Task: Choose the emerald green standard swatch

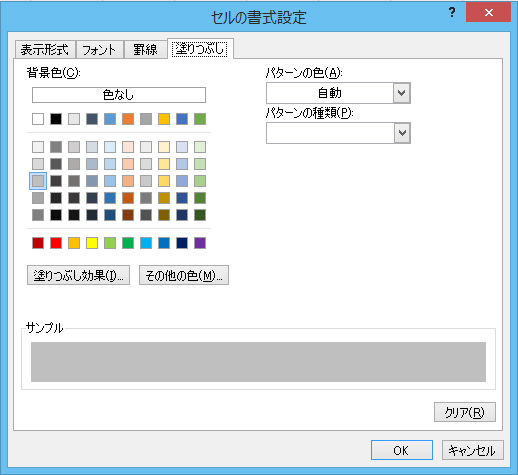Action: point(128,243)
